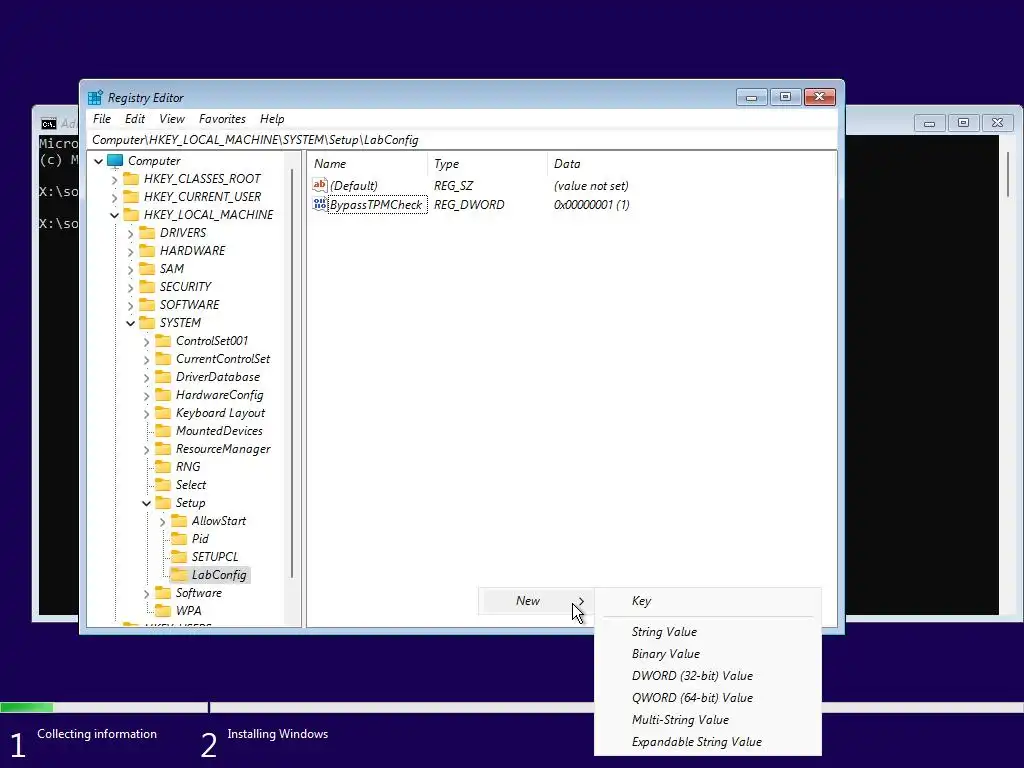Click the 0x00000001 (1) data cell

click(x=591, y=204)
